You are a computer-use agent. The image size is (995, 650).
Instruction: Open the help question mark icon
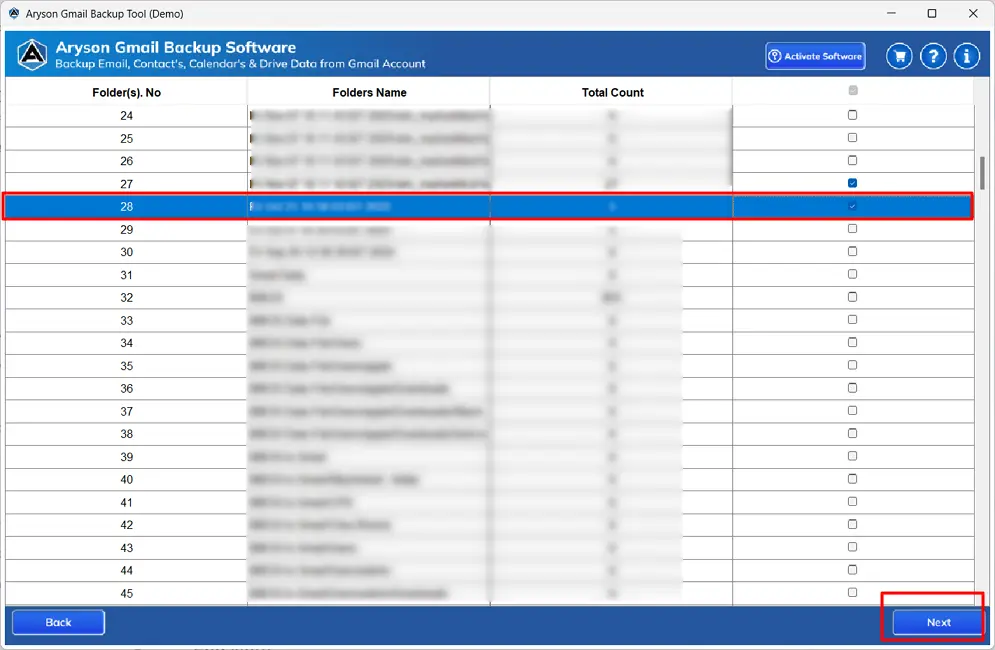933,56
